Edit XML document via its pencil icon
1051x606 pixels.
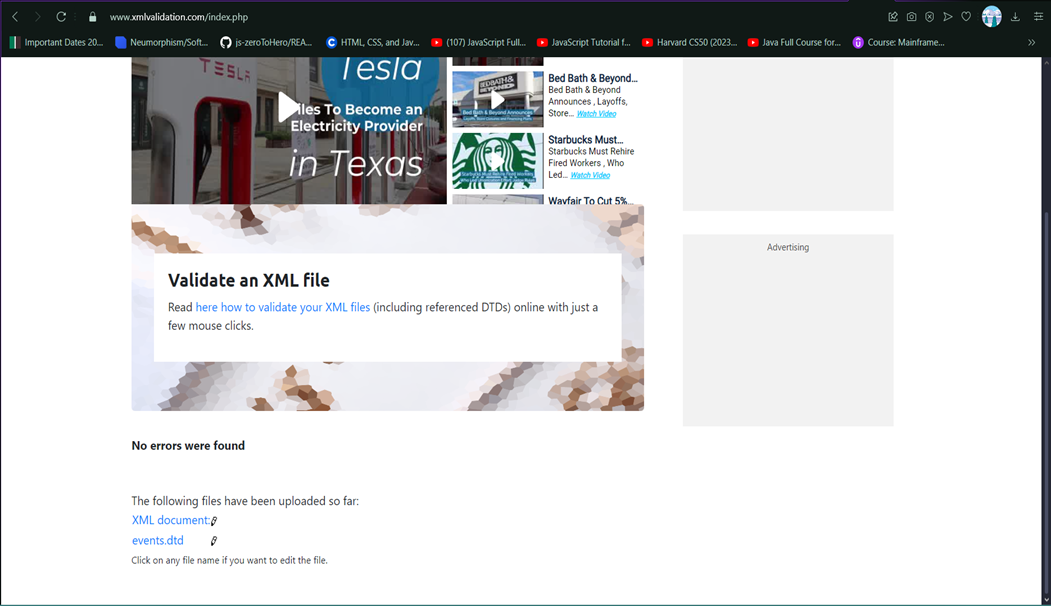[214, 521]
